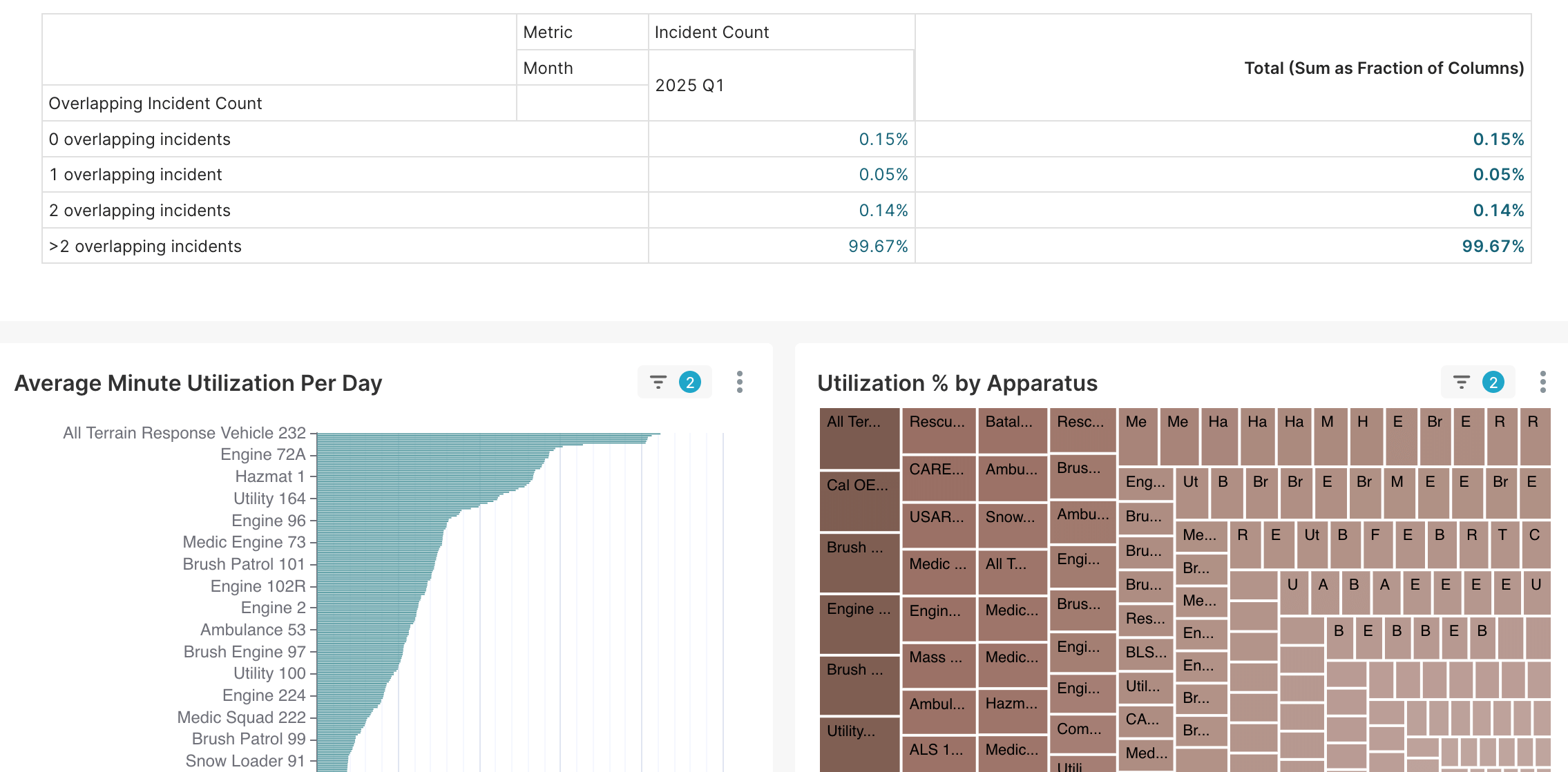Viewport: 1568px width, 772px height.
Task: Click the filter count badge on Utilization % by Apparatus
Action: [1493, 382]
